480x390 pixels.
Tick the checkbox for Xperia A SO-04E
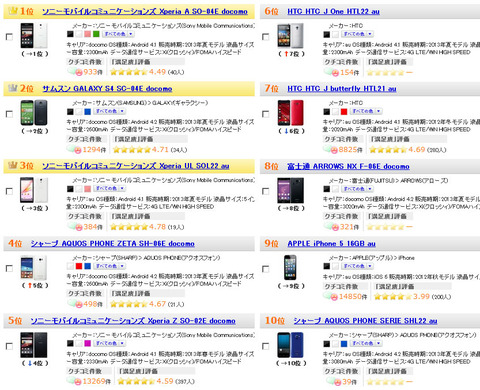click(9, 37)
